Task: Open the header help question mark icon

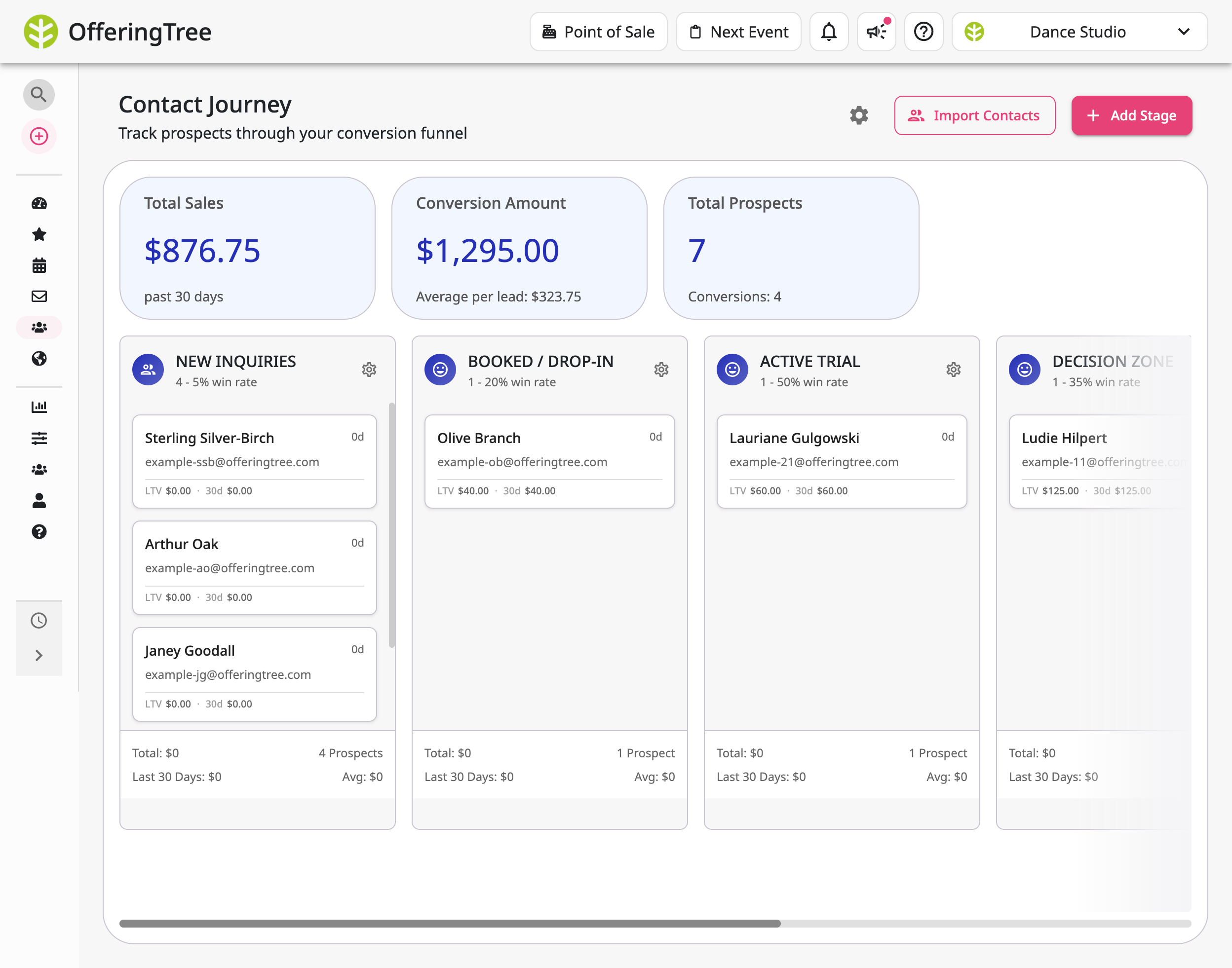Action: click(924, 32)
